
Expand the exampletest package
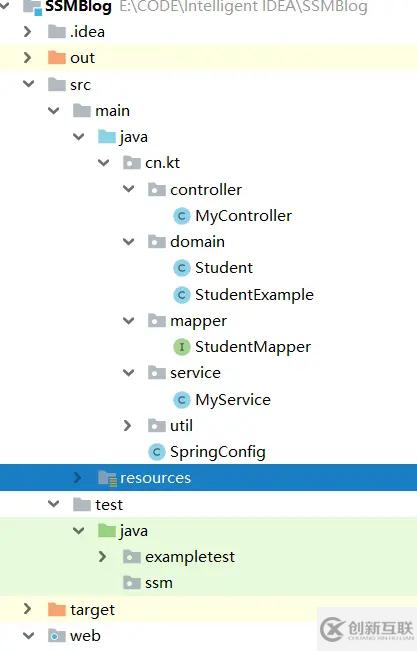click(103, 557)
